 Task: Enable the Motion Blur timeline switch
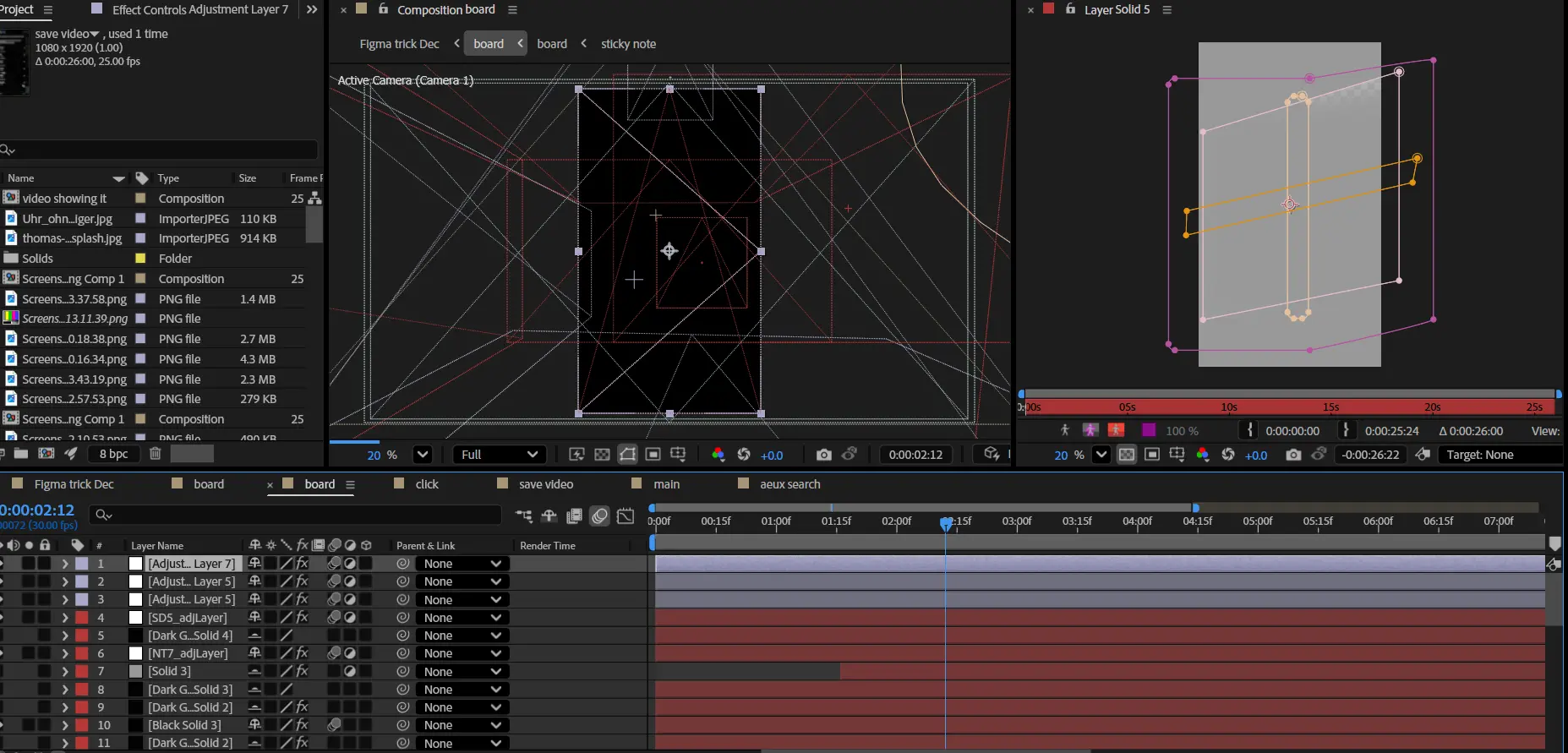pyautogui.click(x=599, y=516)
